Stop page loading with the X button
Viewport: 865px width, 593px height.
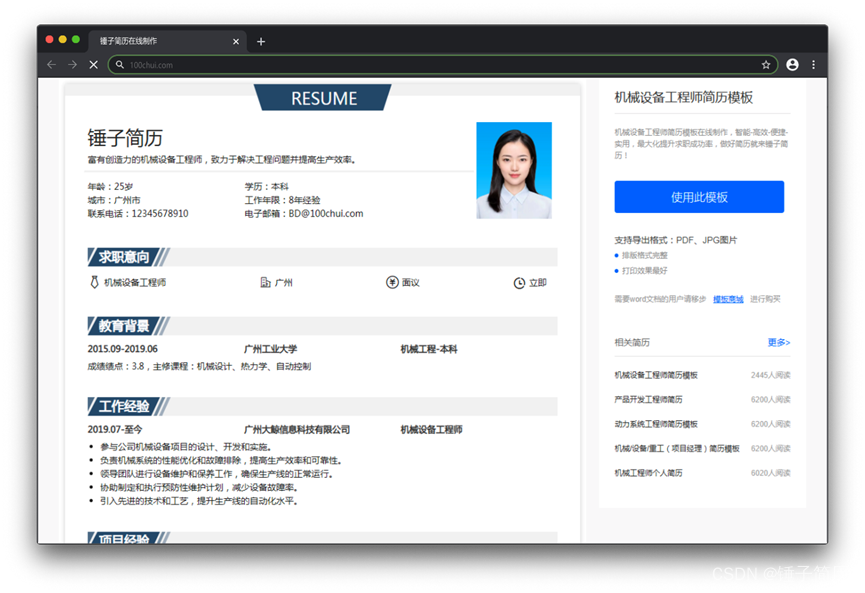[94, 65]
